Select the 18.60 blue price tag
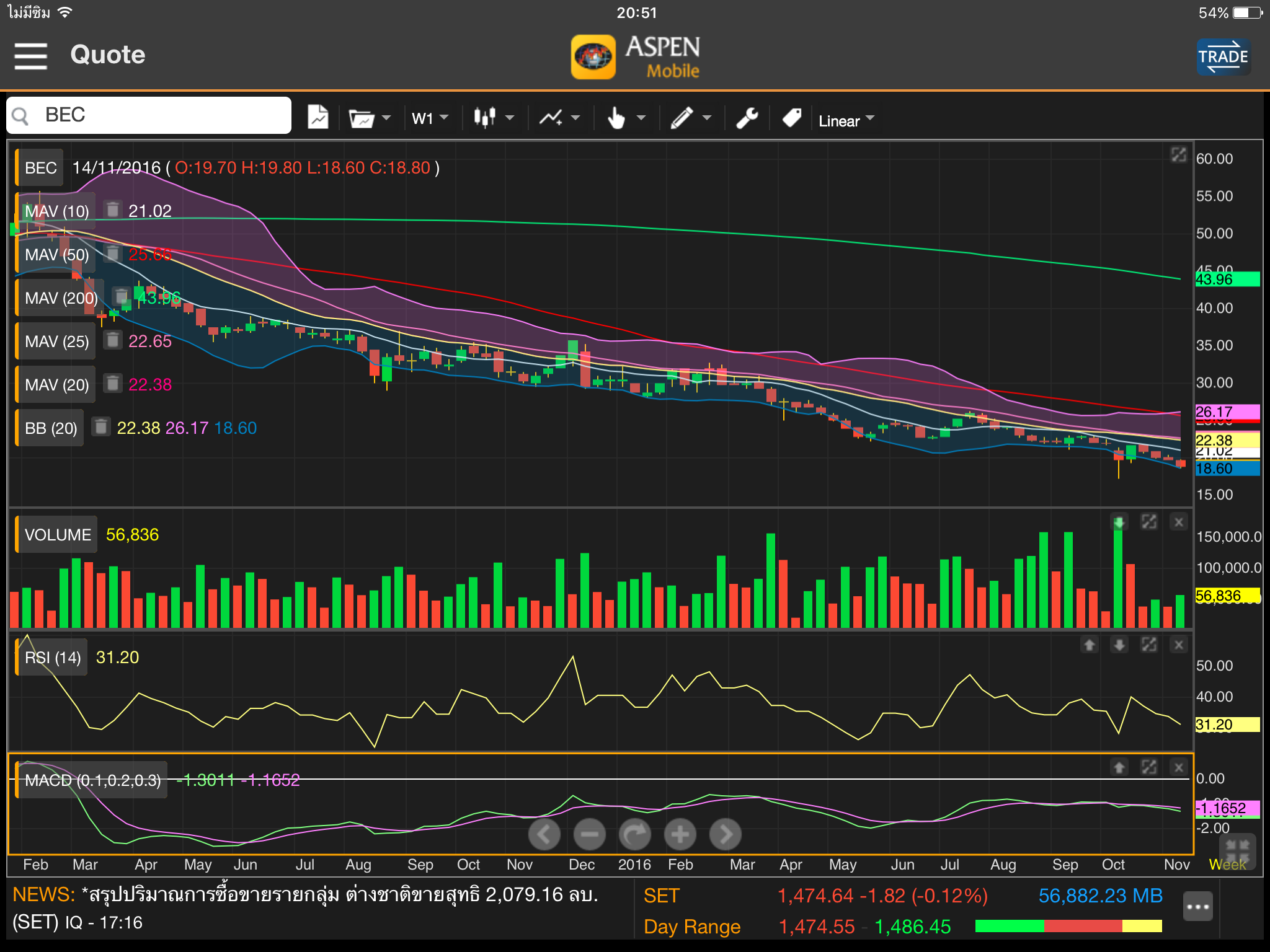 point(1227,469)
